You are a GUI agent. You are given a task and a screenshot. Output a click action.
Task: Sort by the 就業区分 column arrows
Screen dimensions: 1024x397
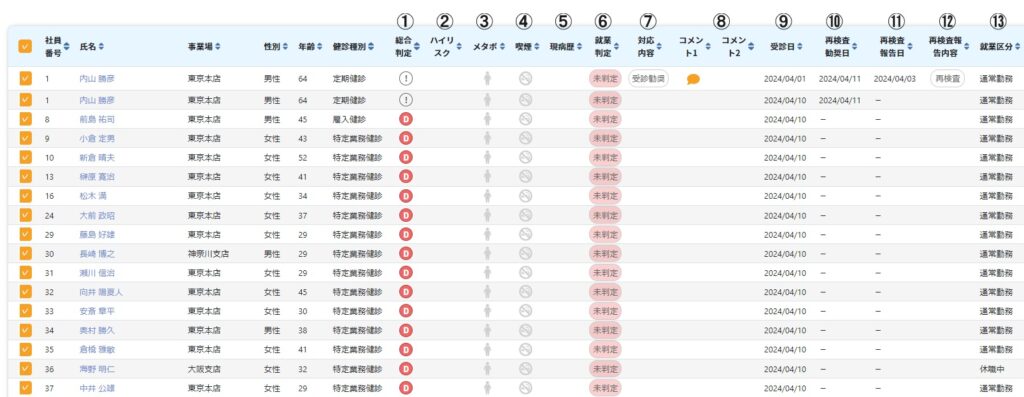[x=1018, y=46]
